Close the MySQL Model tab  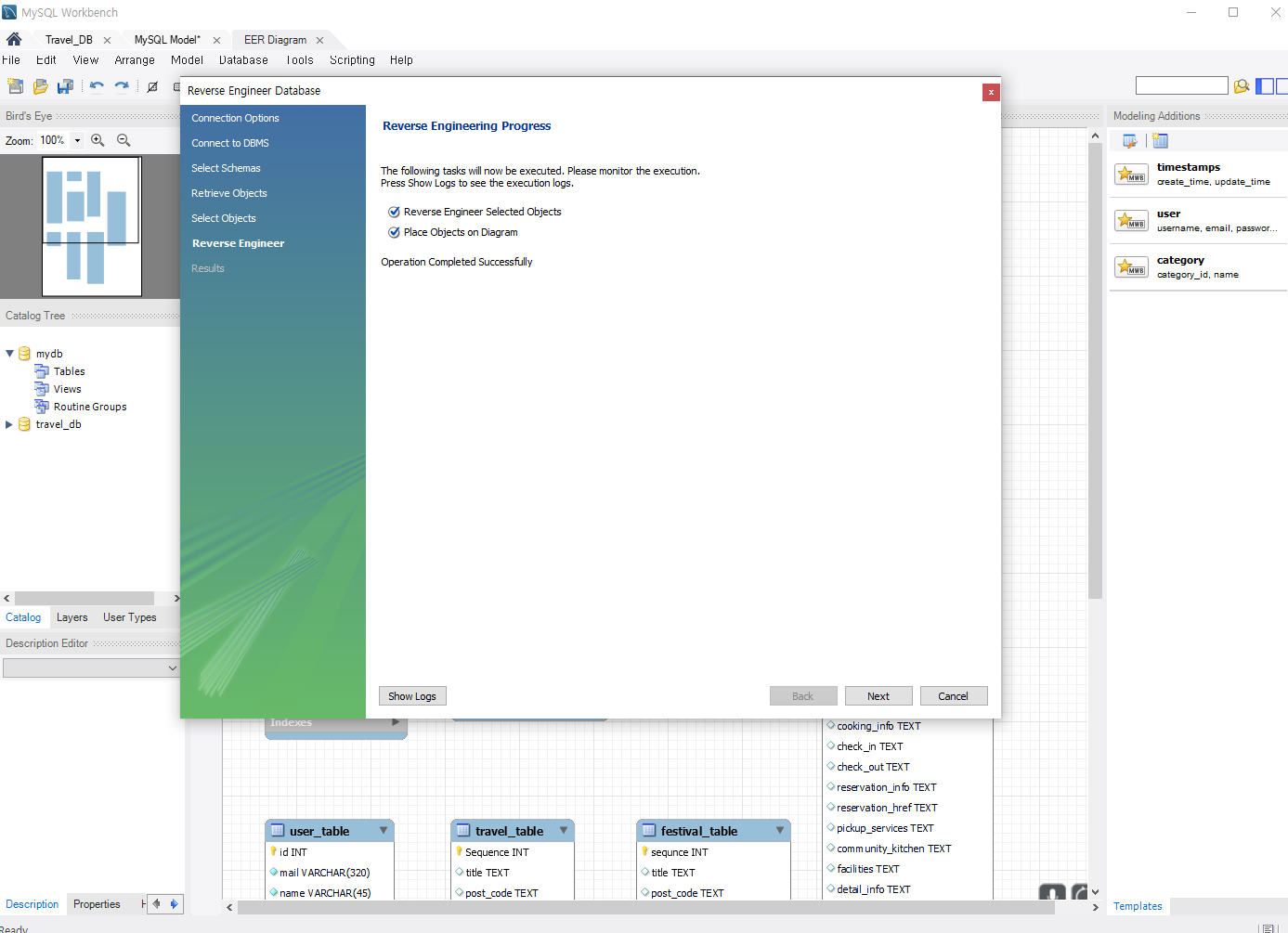[216, 40]
